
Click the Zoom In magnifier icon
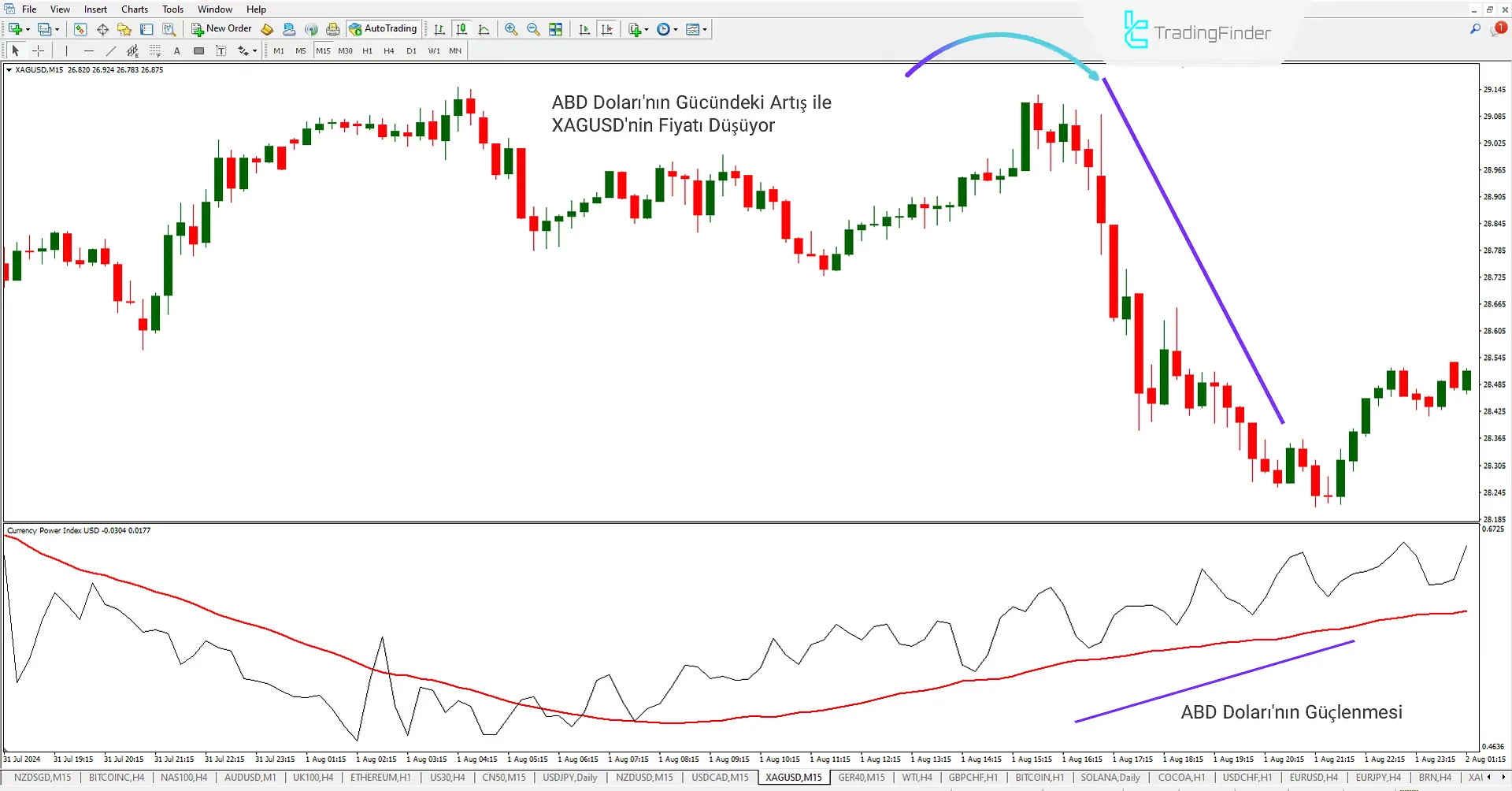tap(511, 29)
